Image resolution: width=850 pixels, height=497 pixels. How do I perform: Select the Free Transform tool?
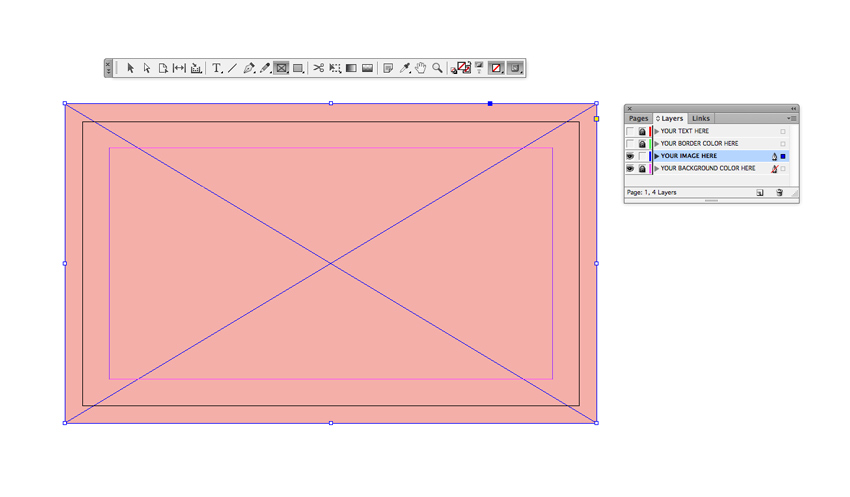(x=335, y=68)
